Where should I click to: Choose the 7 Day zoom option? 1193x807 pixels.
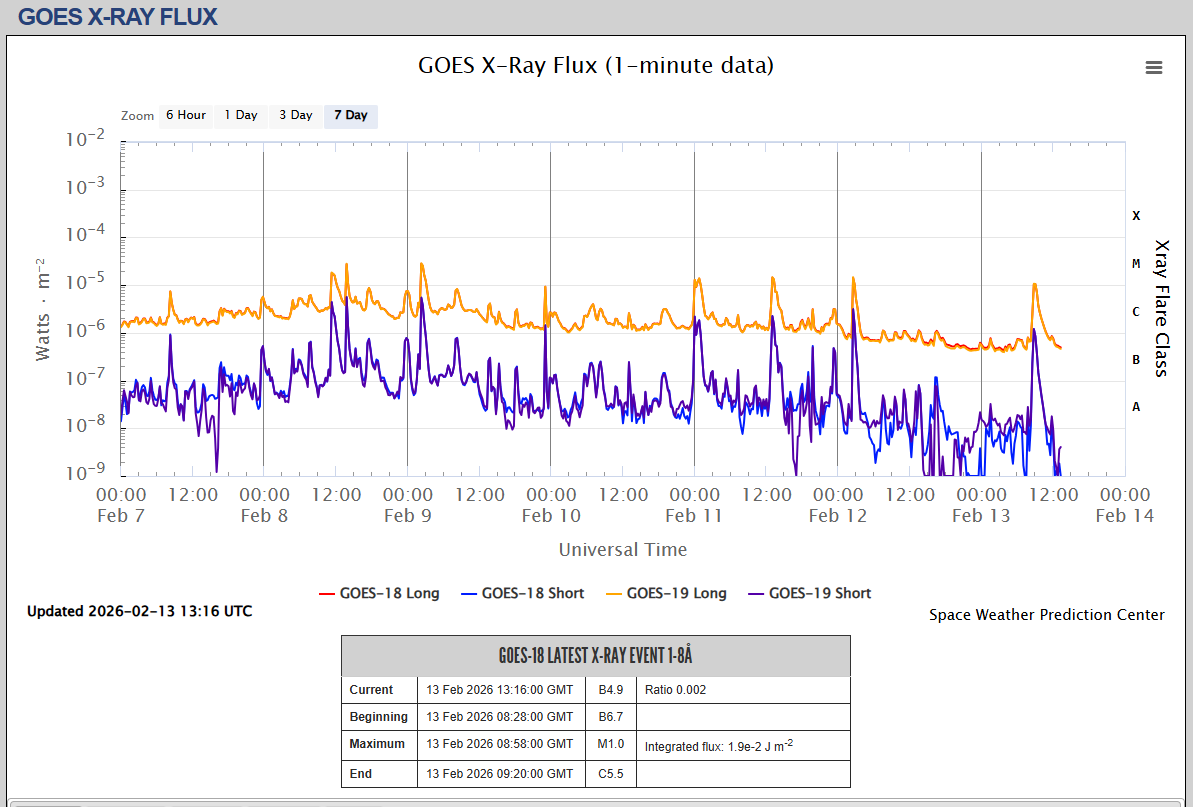[350, 116]
